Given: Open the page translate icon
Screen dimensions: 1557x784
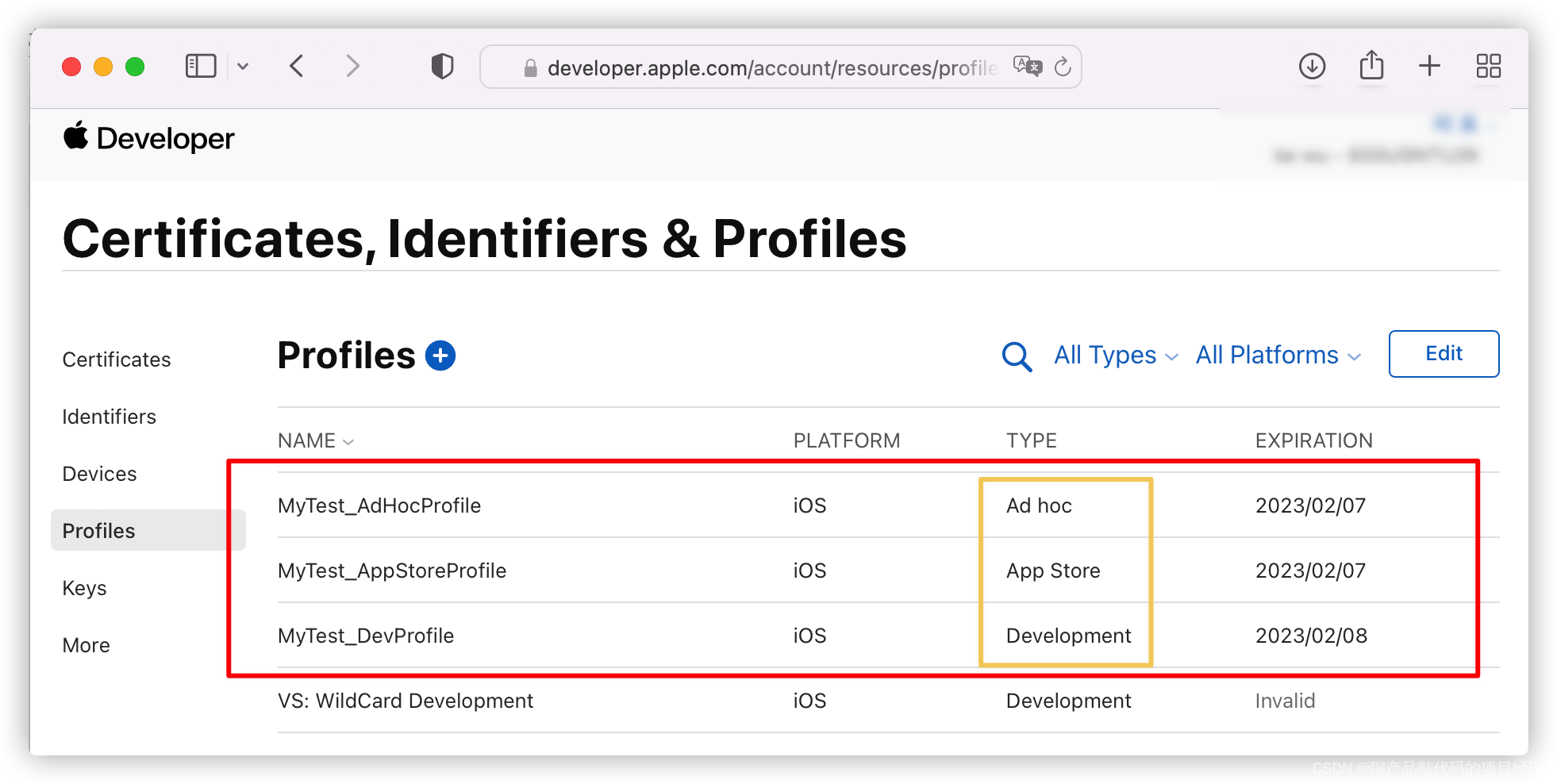Looking at the screenshot, I should (1028, 66).
